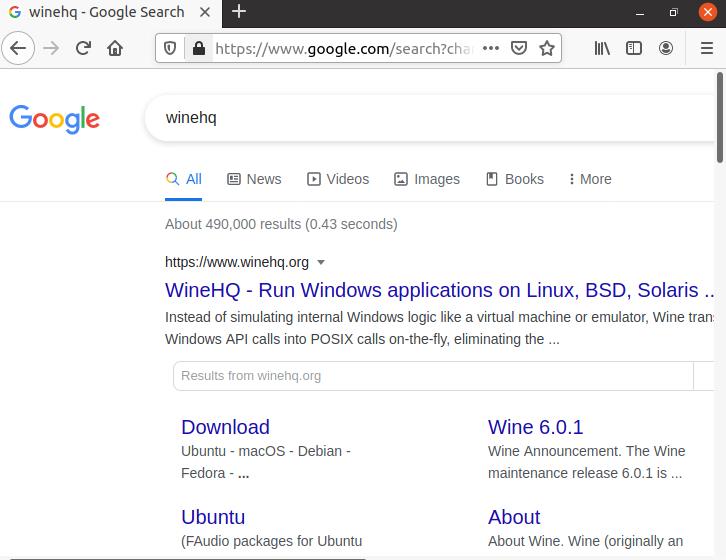Select the All results tab
The height and width of the screenshot is (560, 726).
(x=184, y=179)
